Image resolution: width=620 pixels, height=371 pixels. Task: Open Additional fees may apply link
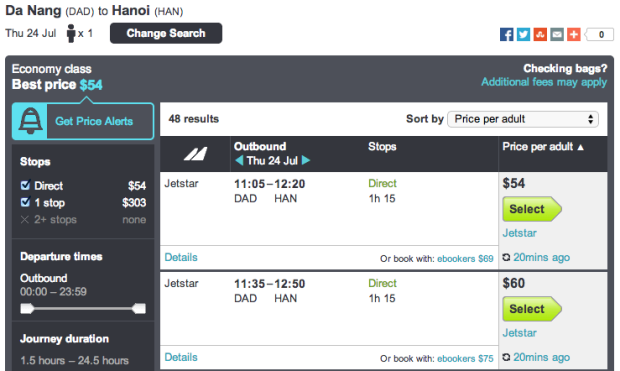[x=544, y=82]
